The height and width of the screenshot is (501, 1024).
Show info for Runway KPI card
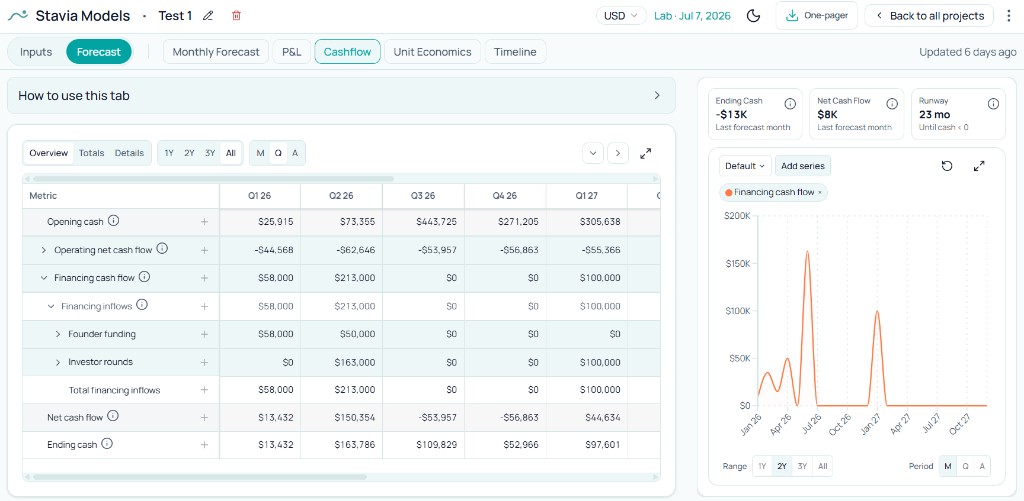[x=993, y=104]
